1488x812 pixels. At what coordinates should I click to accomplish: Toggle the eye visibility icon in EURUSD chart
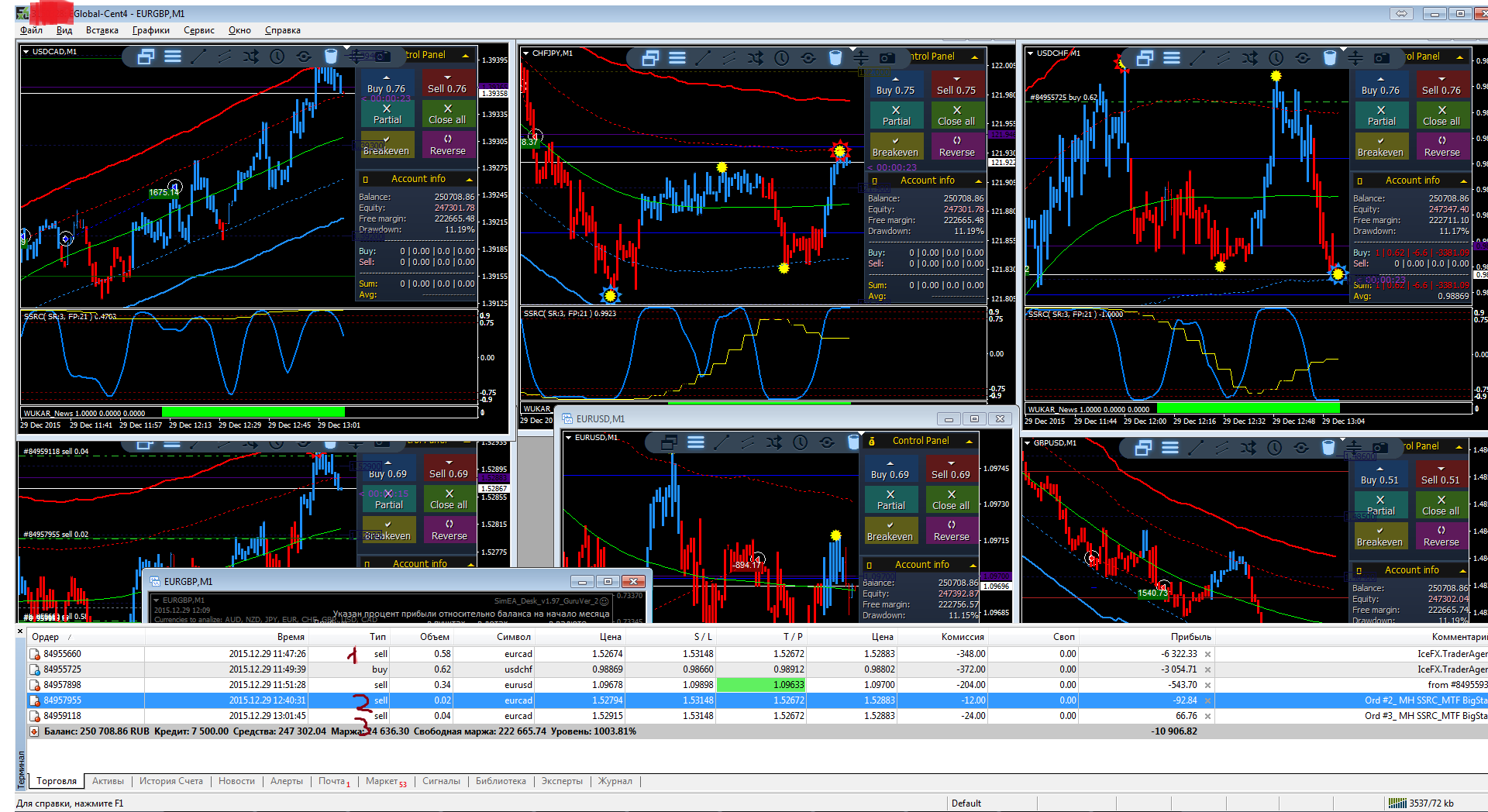pyautogui.click(x=827, y=442)
